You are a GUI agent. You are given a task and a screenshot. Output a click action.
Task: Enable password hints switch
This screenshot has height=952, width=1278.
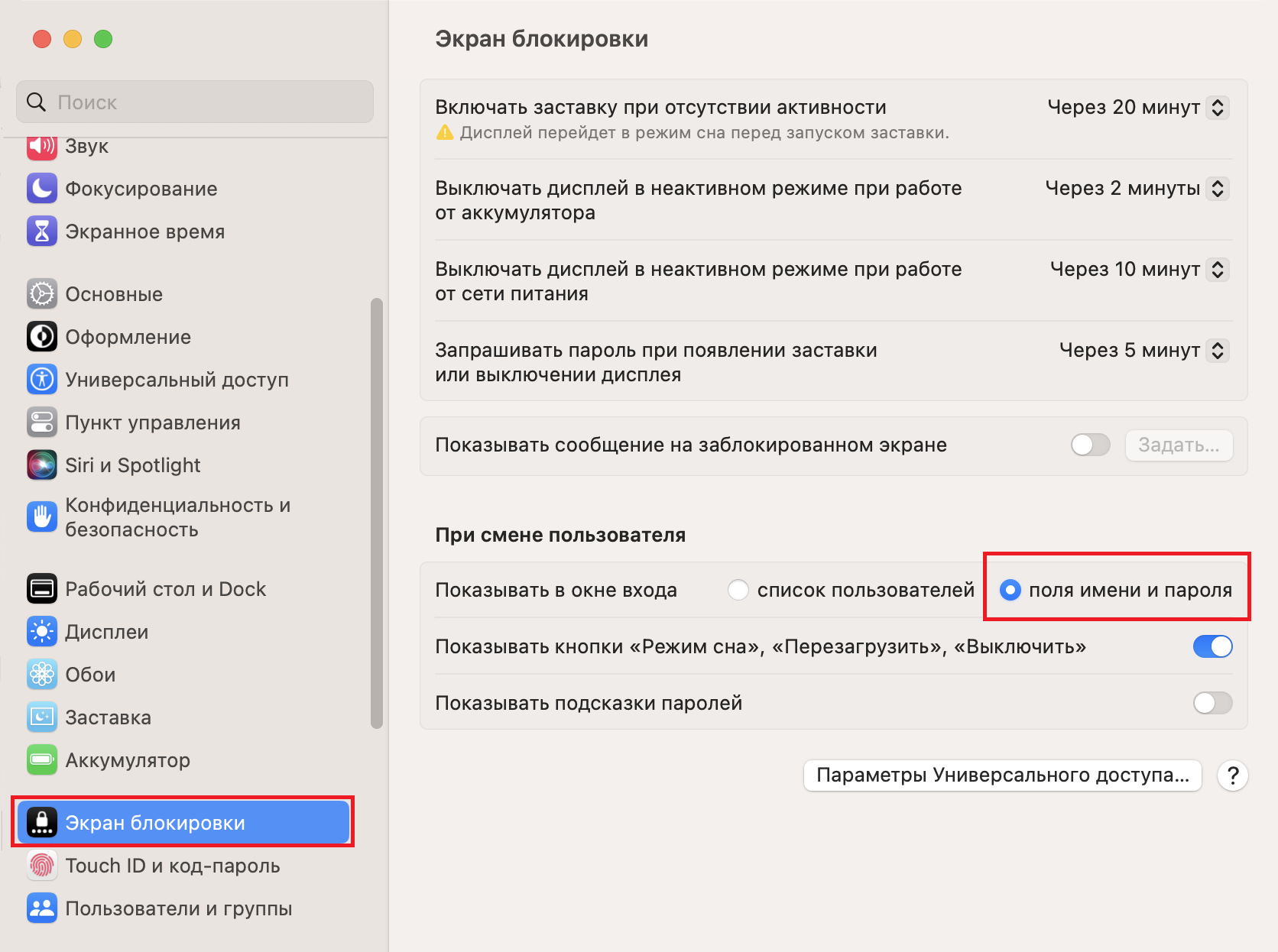click(x=1212, y=703)
